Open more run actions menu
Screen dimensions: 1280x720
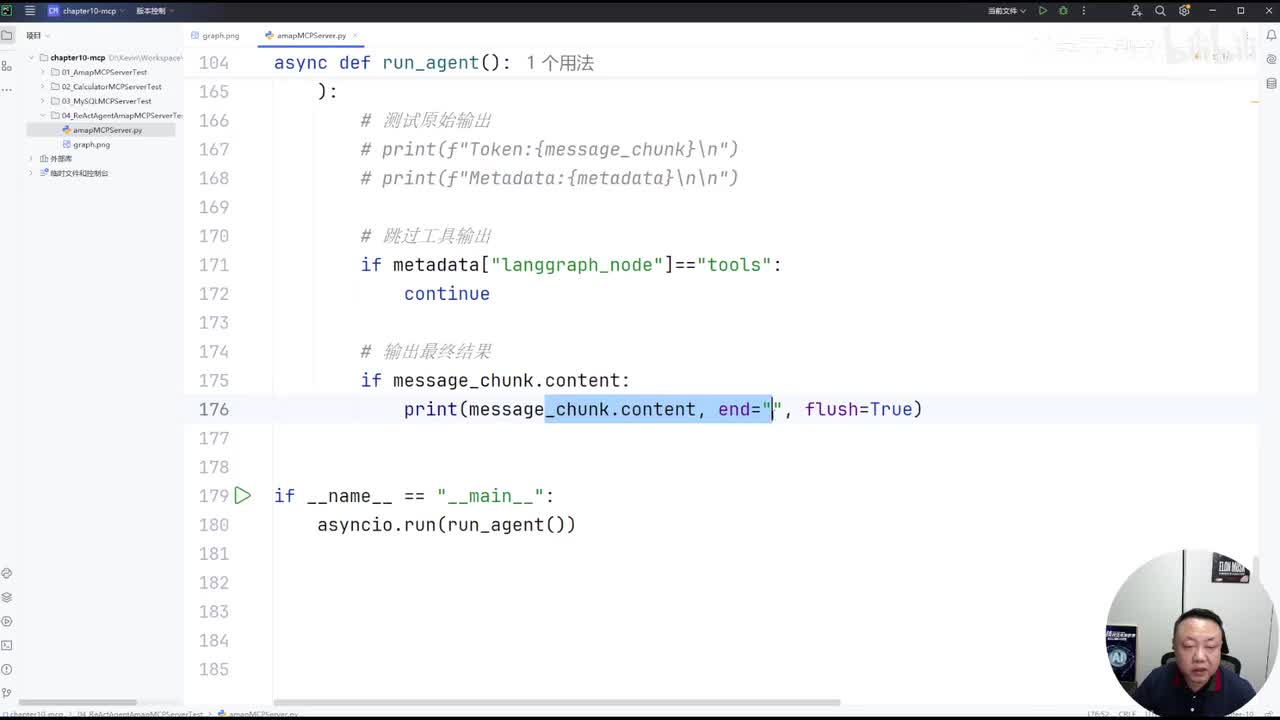coord(1083,11)
